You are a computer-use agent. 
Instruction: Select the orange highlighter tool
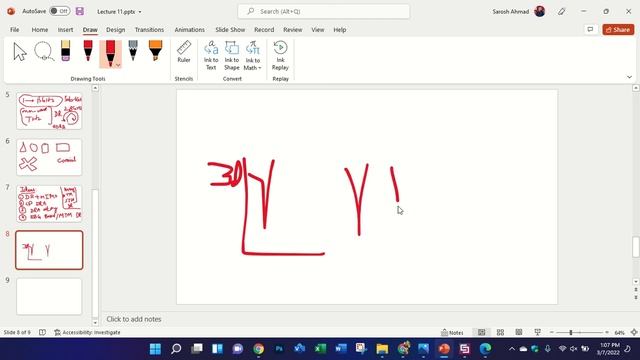(x=155, y=51)
